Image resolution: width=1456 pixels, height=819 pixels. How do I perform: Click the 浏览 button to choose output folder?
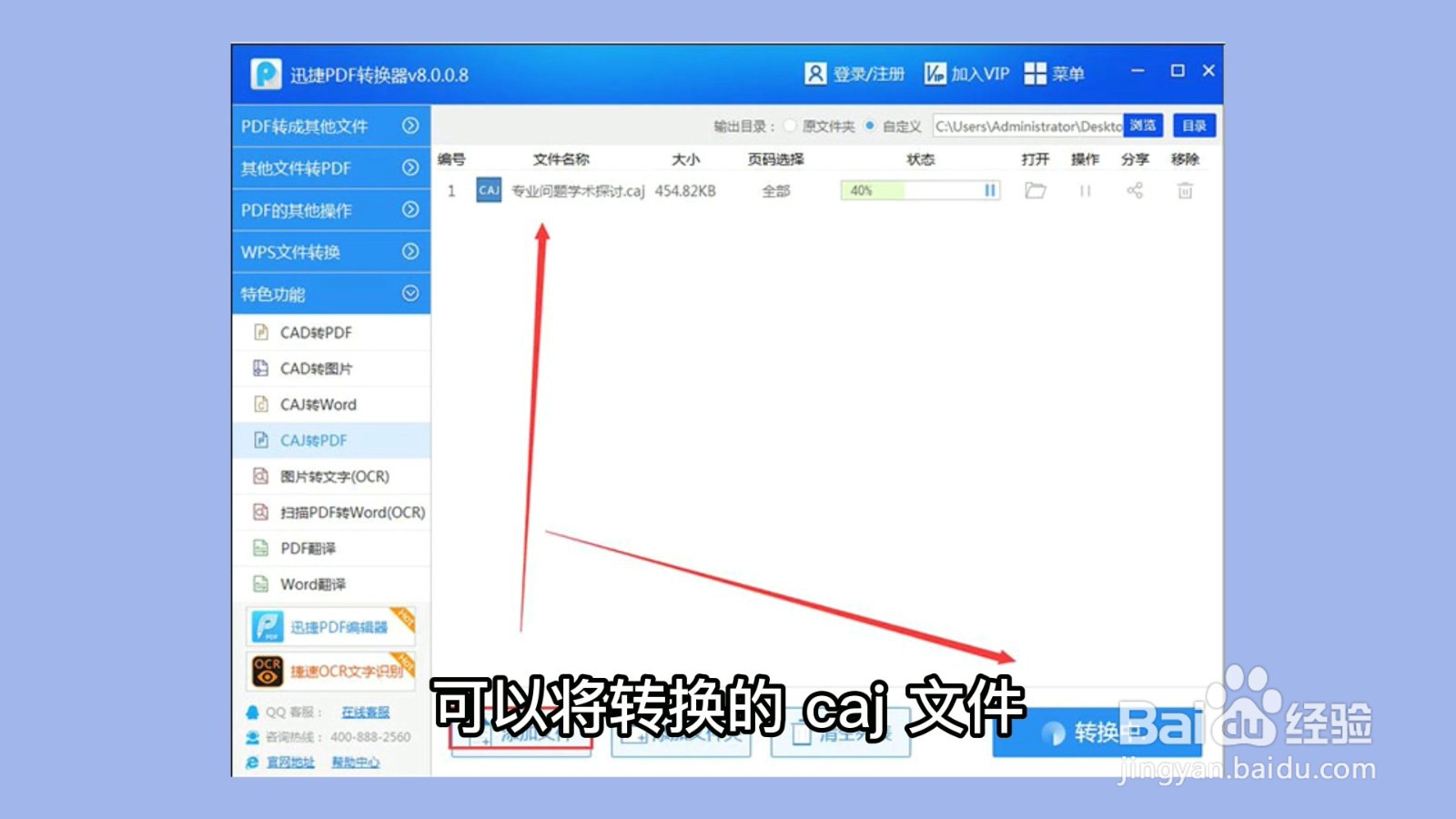click(1142, 126)
